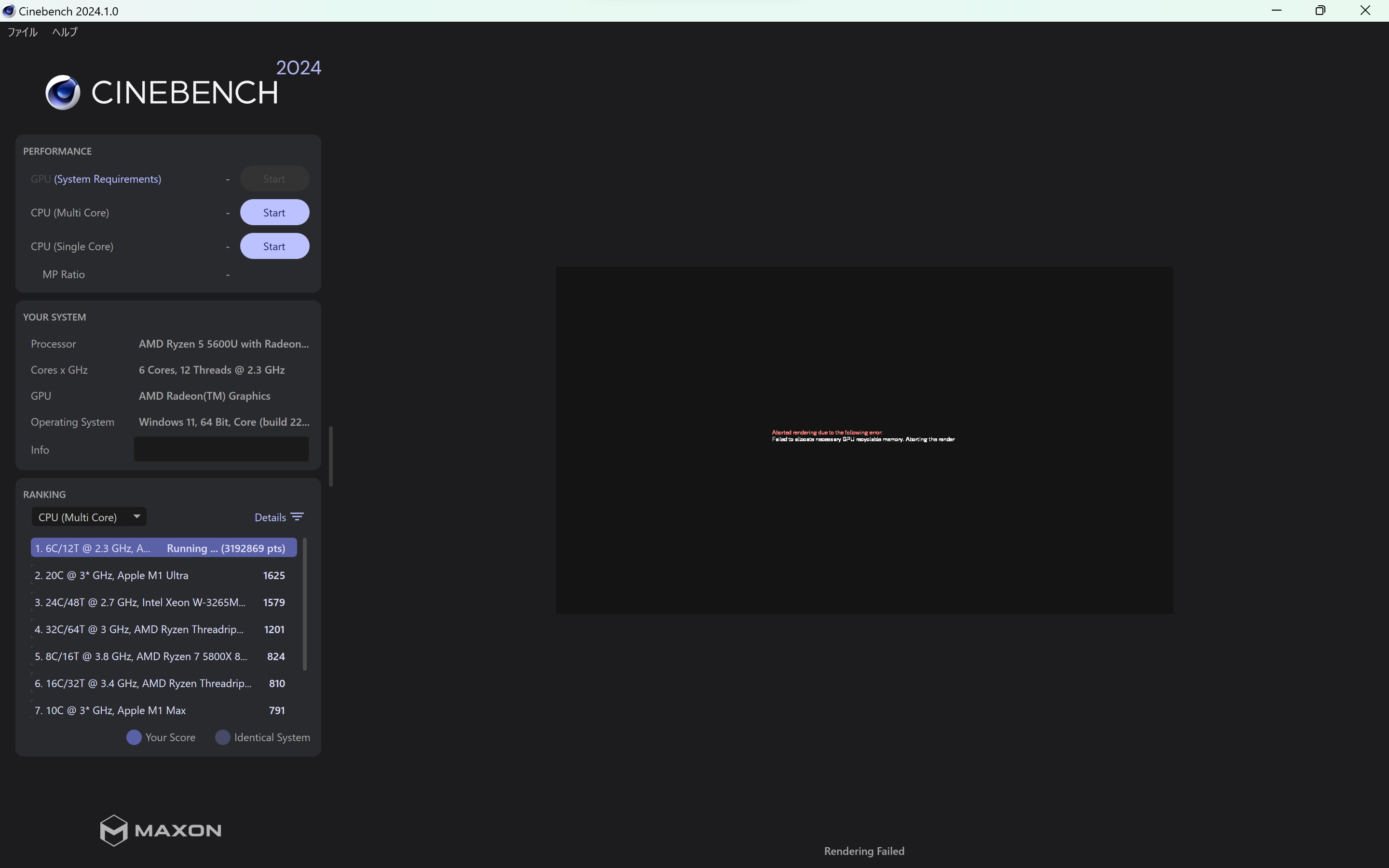Select the AMD Ryzen 7 5800X row
Screen dimensions: 1389x868
click(x=163, y=656)
